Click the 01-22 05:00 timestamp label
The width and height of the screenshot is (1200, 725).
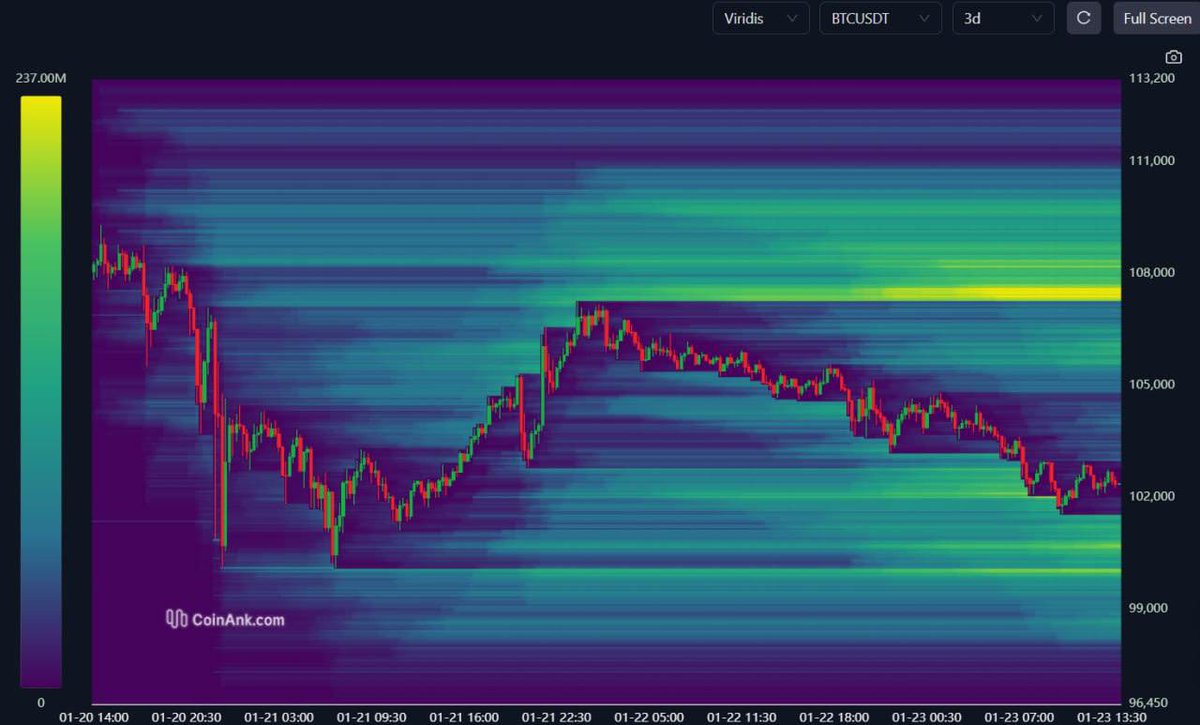(648, 716)
